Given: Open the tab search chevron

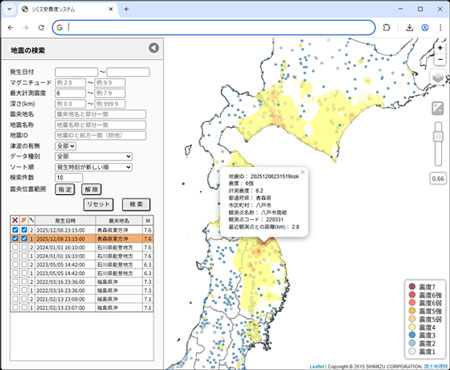Looking at the screenshot, I should coord(9,9).
